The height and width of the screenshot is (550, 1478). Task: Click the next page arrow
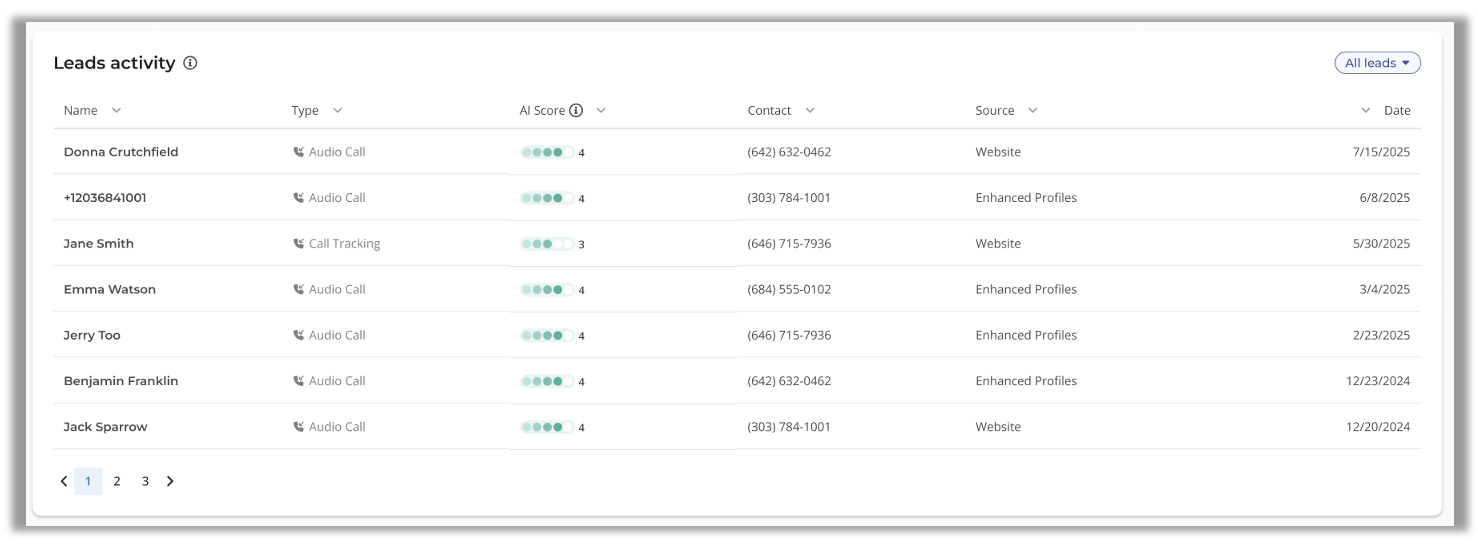pyautogui.click(x=170, y=482)
